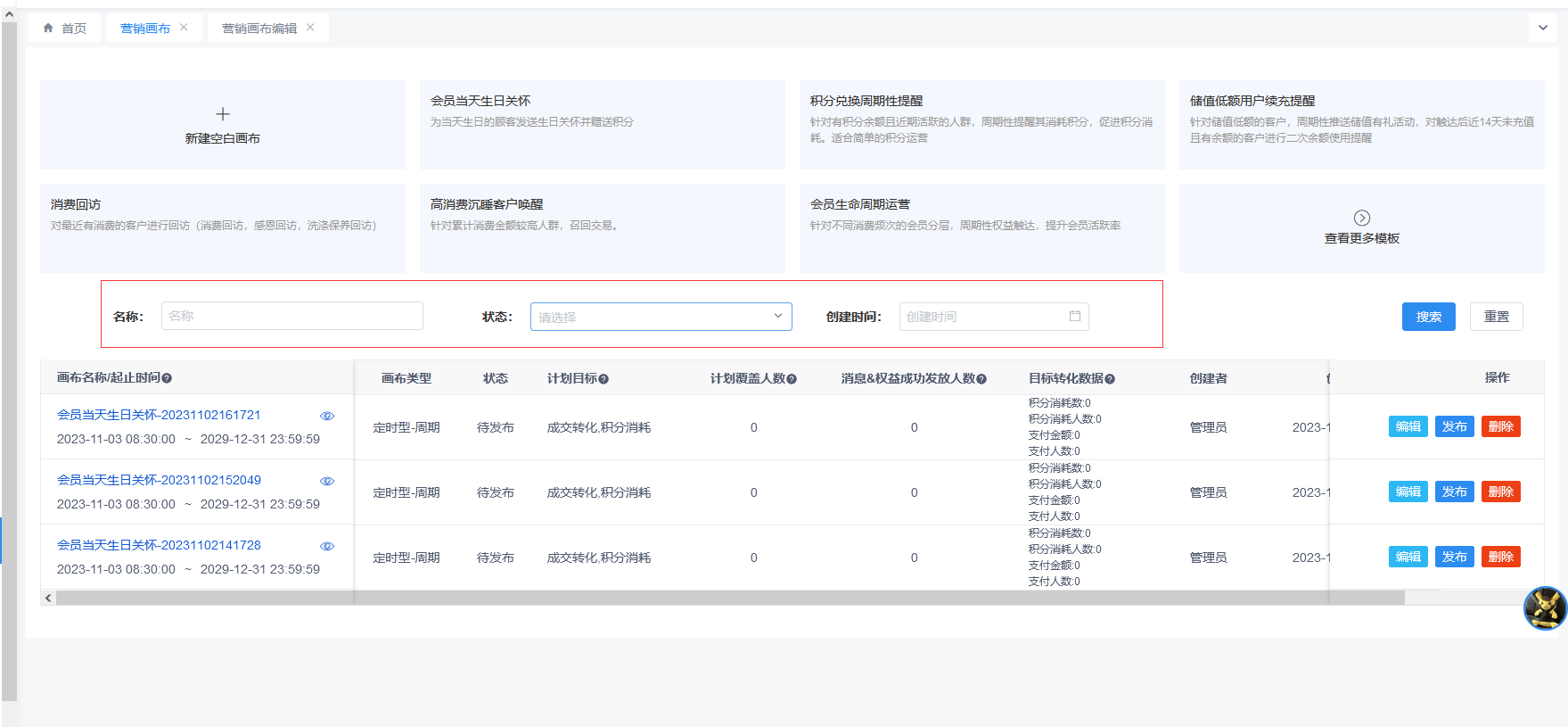Click eye icon for 会员当天生日关怀-20231102152049

tap(327, 481)
